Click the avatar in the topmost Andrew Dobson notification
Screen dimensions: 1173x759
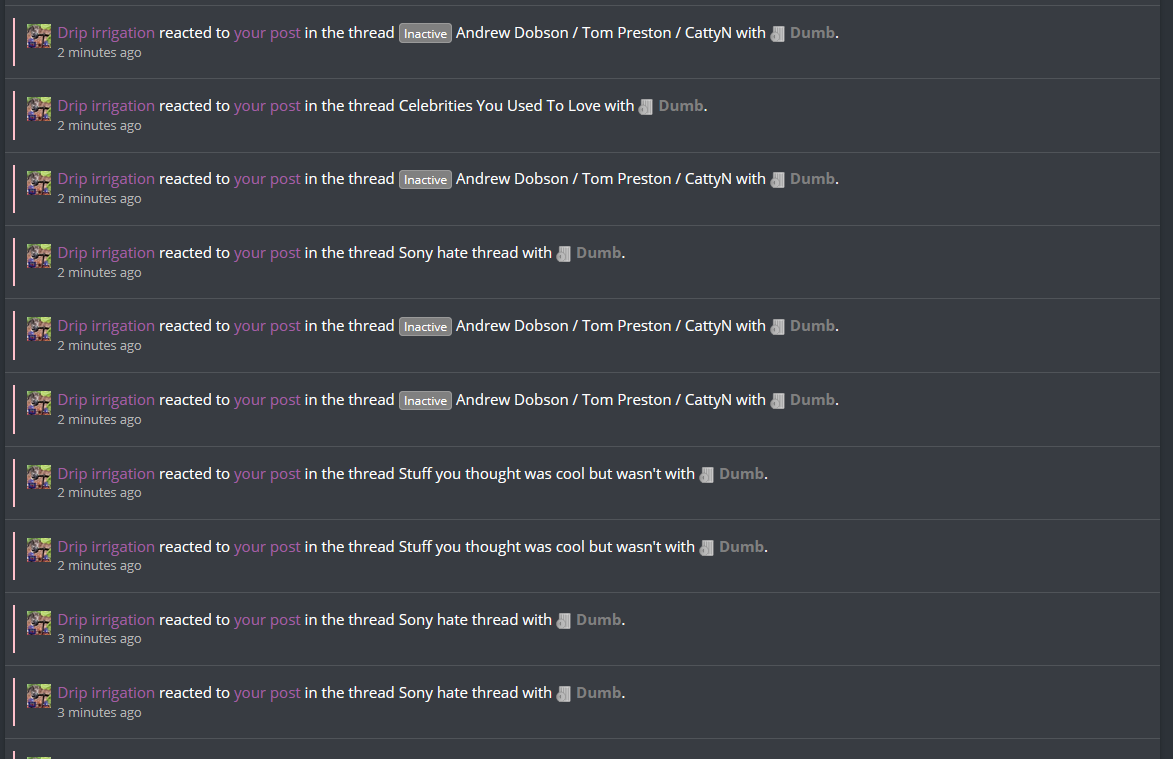click(x=39, y=36)
